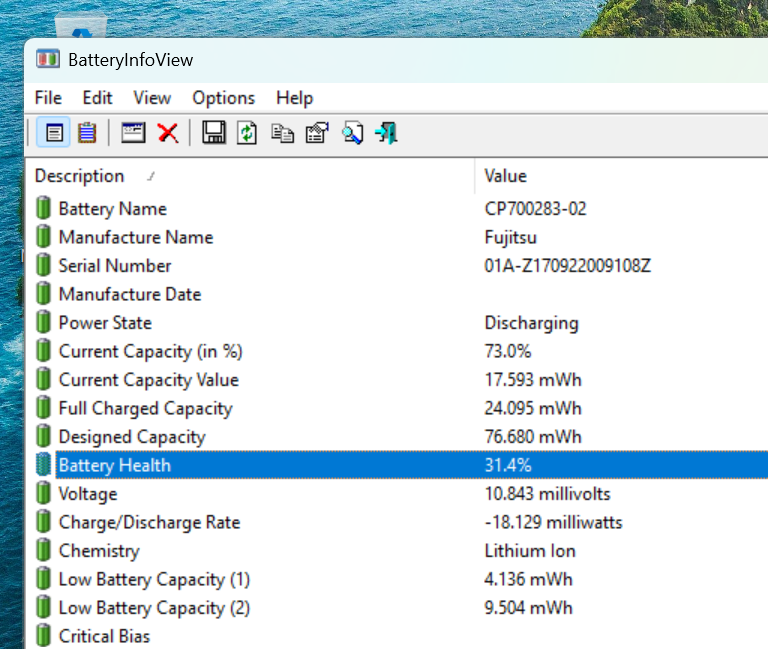Click the highlighted Battery Health label
The image size is (768, 649).
pos(115,465)
